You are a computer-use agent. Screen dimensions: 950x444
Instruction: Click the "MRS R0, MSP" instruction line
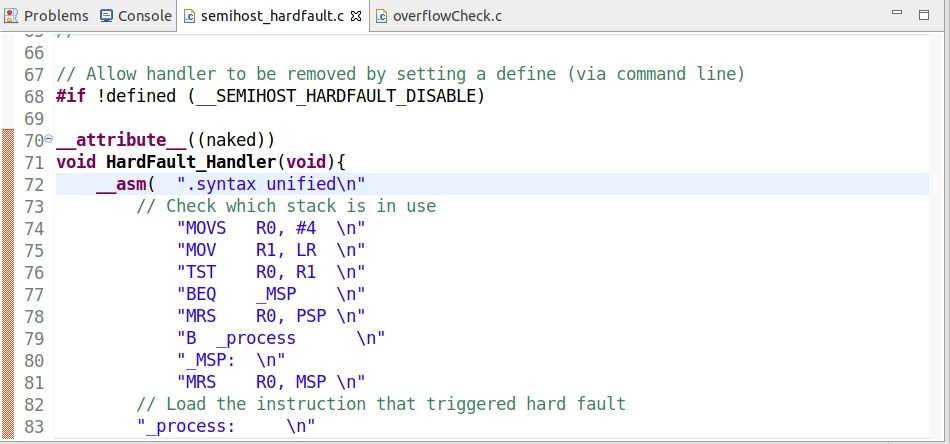(271, 382)
